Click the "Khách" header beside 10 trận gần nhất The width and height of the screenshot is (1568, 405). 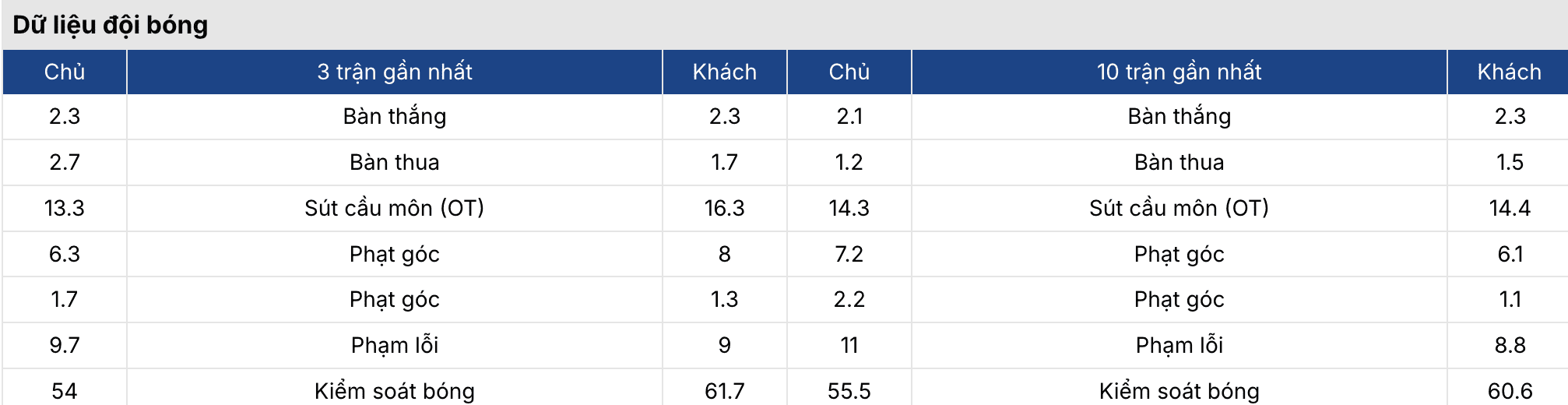[x=1509, y=72]
